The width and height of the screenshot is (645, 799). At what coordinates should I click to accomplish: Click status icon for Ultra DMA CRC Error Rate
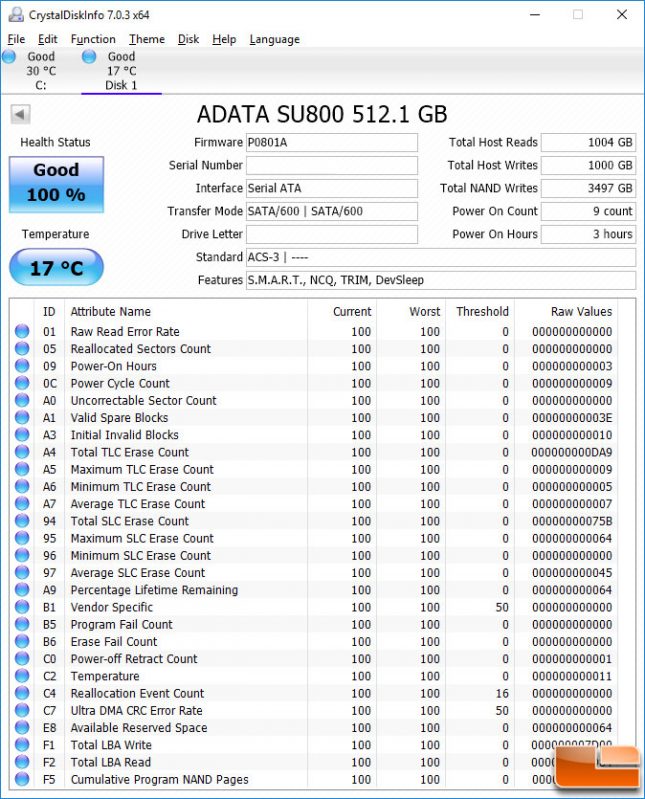click(x=22, y=710)
